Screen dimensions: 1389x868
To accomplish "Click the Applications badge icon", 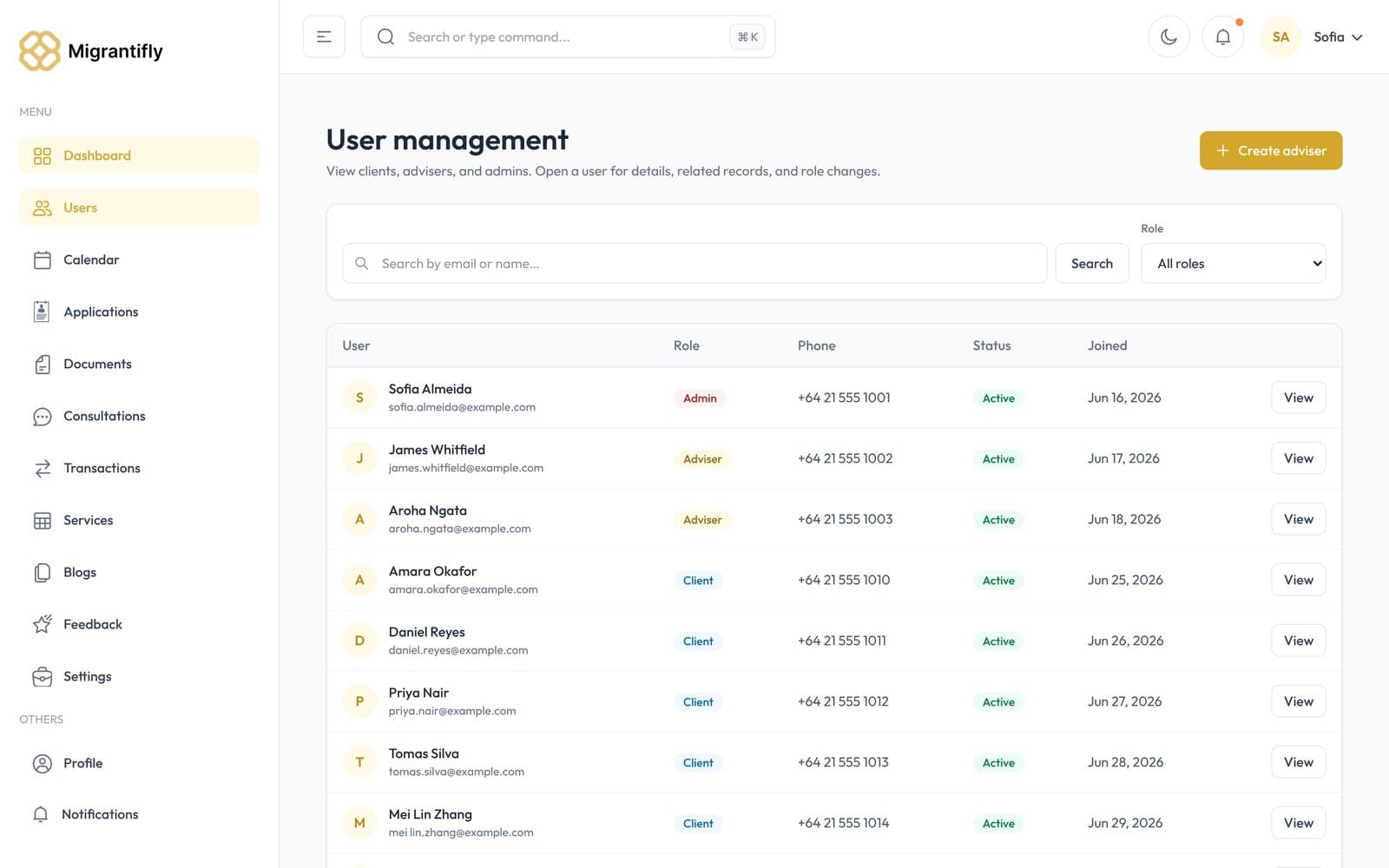I will pyautogui.click(x=42, y=312).
